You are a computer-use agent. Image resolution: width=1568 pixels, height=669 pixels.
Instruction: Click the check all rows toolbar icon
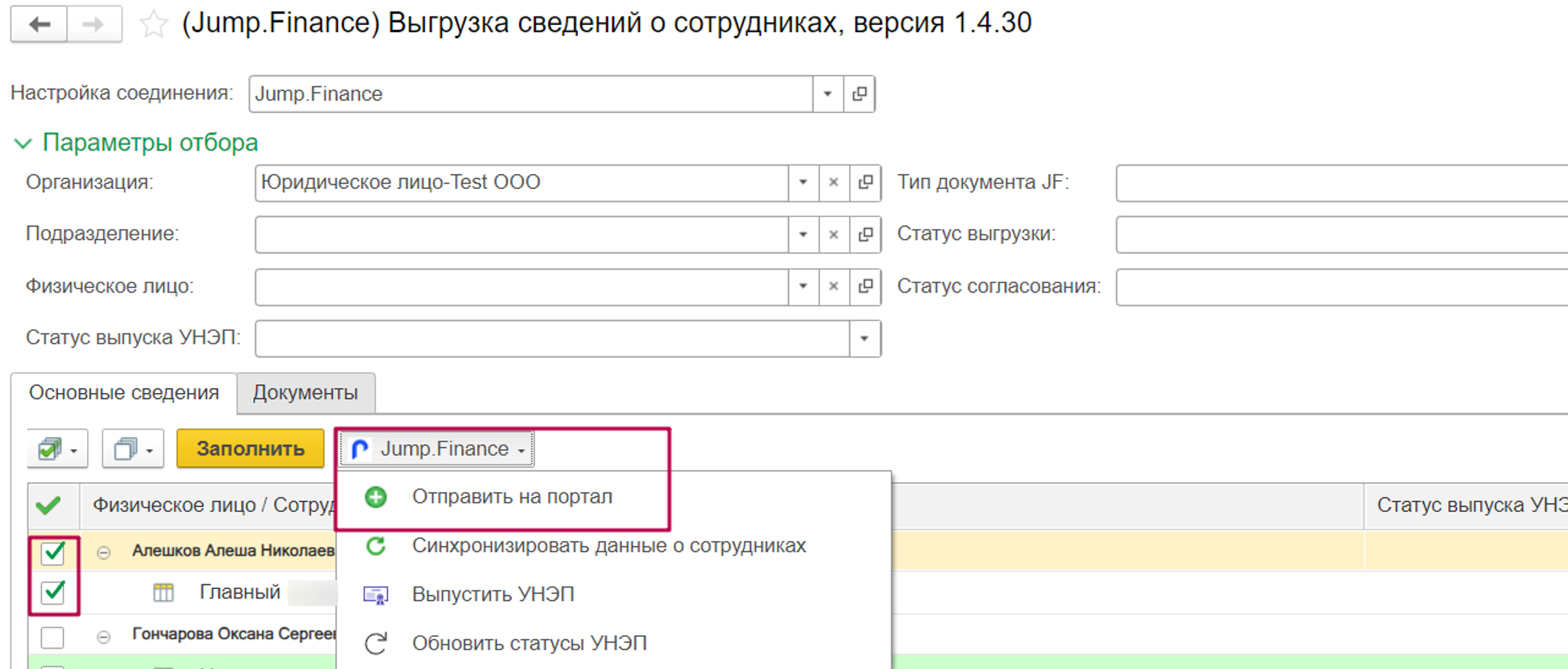[x=57, y=449]
